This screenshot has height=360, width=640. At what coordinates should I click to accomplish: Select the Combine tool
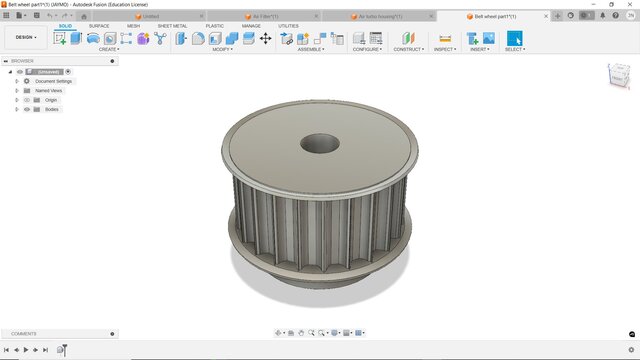point(232,38)
